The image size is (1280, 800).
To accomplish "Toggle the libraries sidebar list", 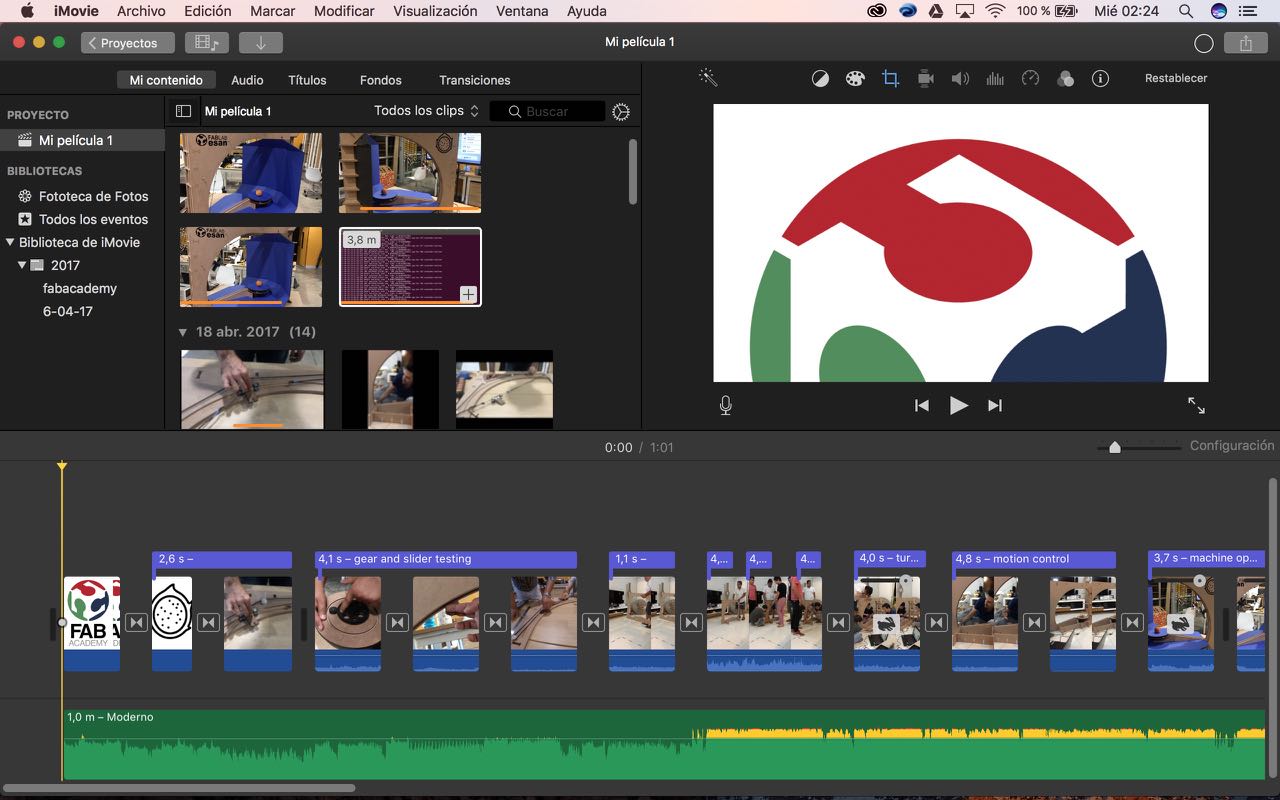I will point(183,111).
